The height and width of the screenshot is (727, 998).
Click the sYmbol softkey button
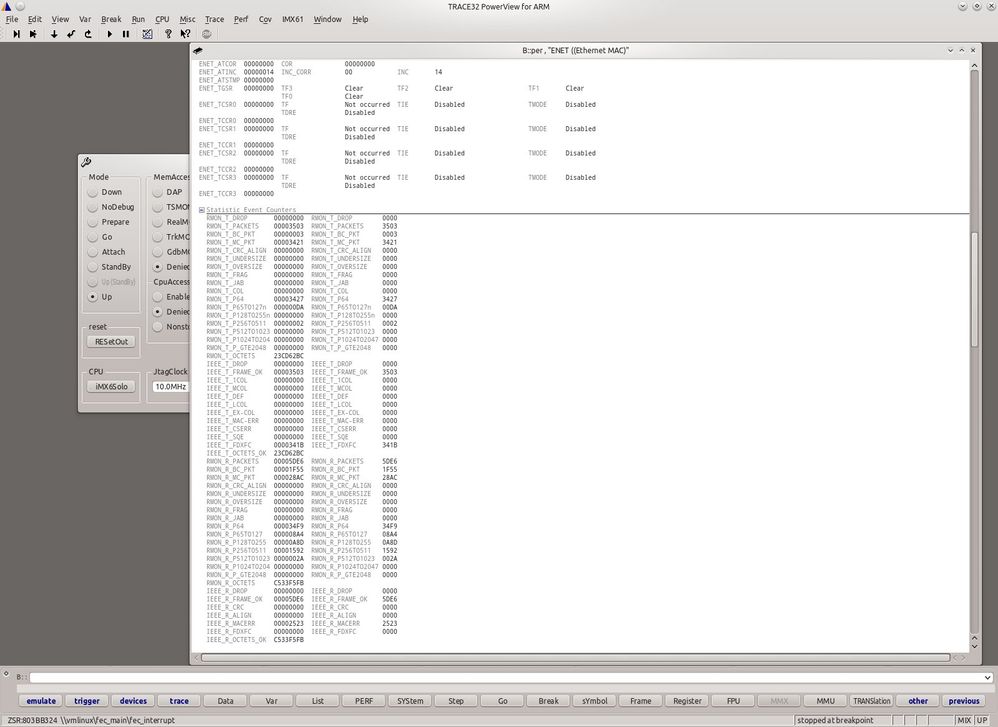[594, 701]
